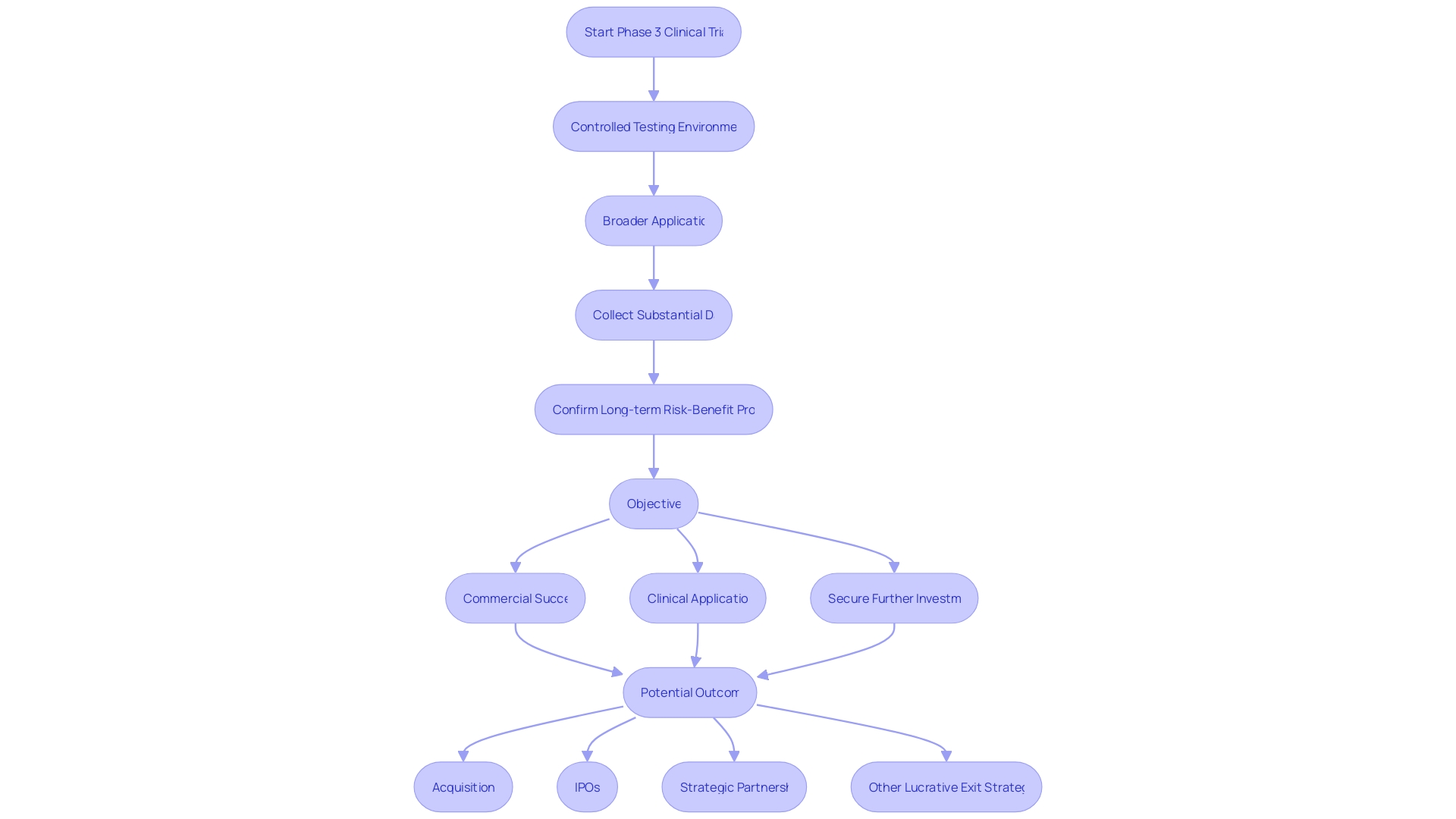Select the Collect Substantial Data node
1456x819 pixels.
click(x=653, y=314)
